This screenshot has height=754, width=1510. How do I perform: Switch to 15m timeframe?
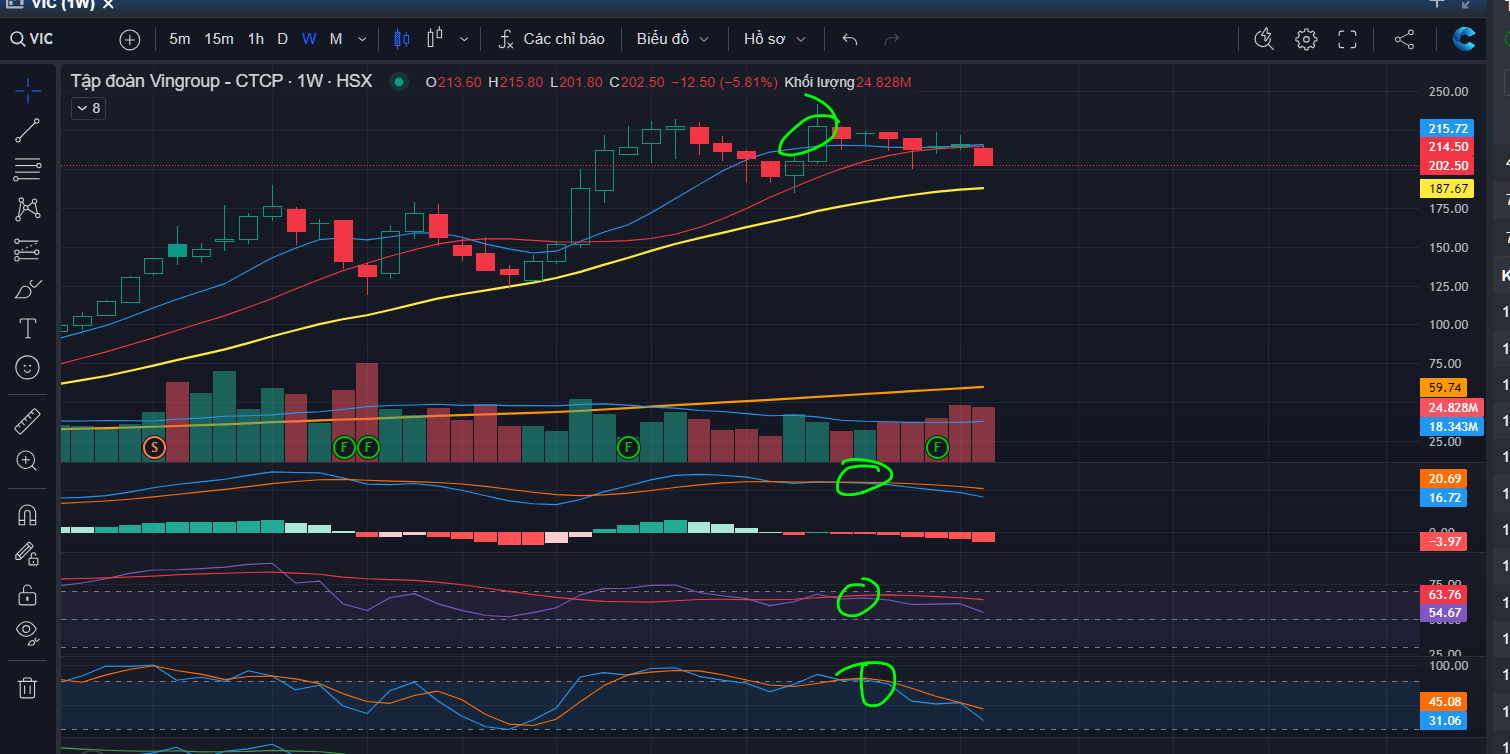point(219,40)
